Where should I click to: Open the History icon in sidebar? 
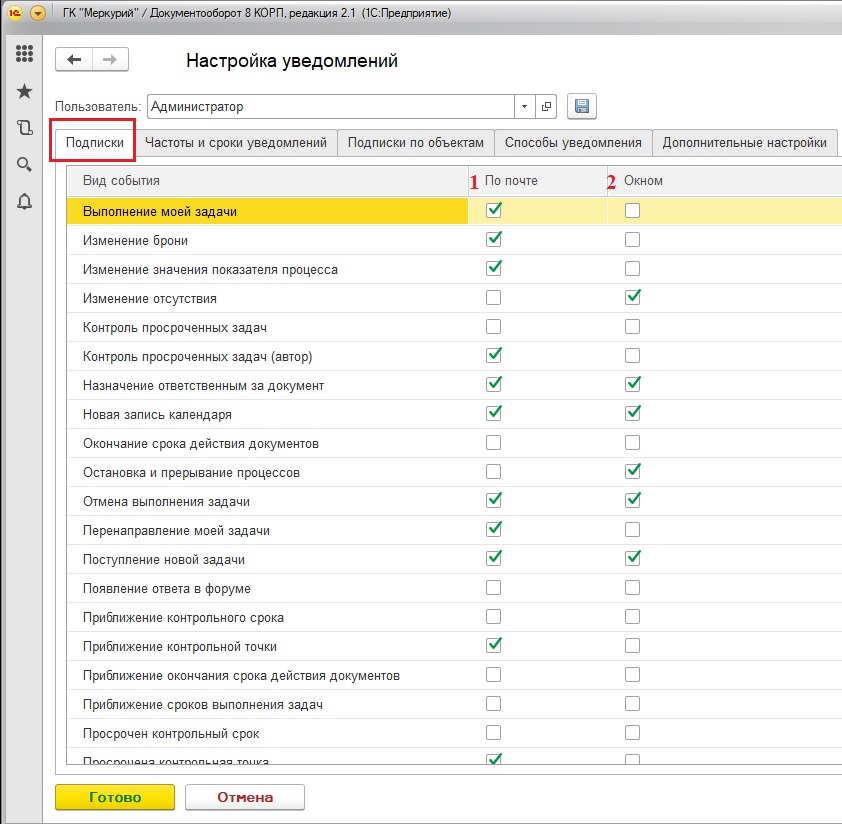click(x=25, y=127)
